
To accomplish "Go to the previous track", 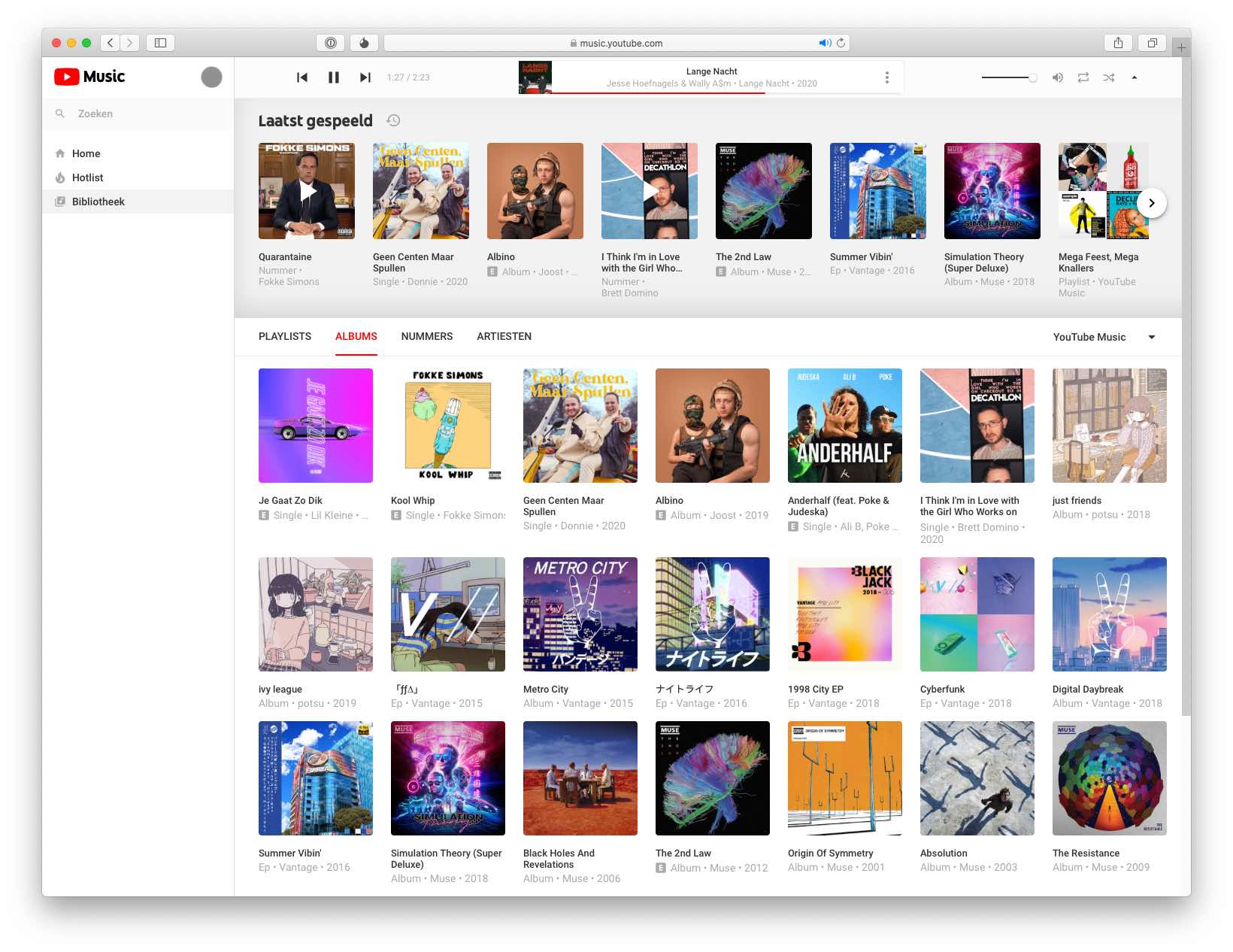I will [301, 77].
